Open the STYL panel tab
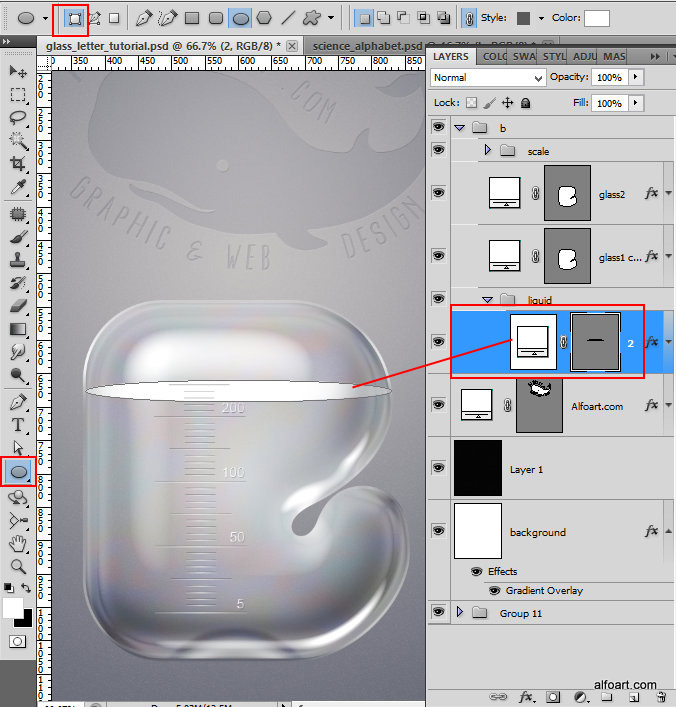This screenshot has width=676, height=707. point(555,56)
